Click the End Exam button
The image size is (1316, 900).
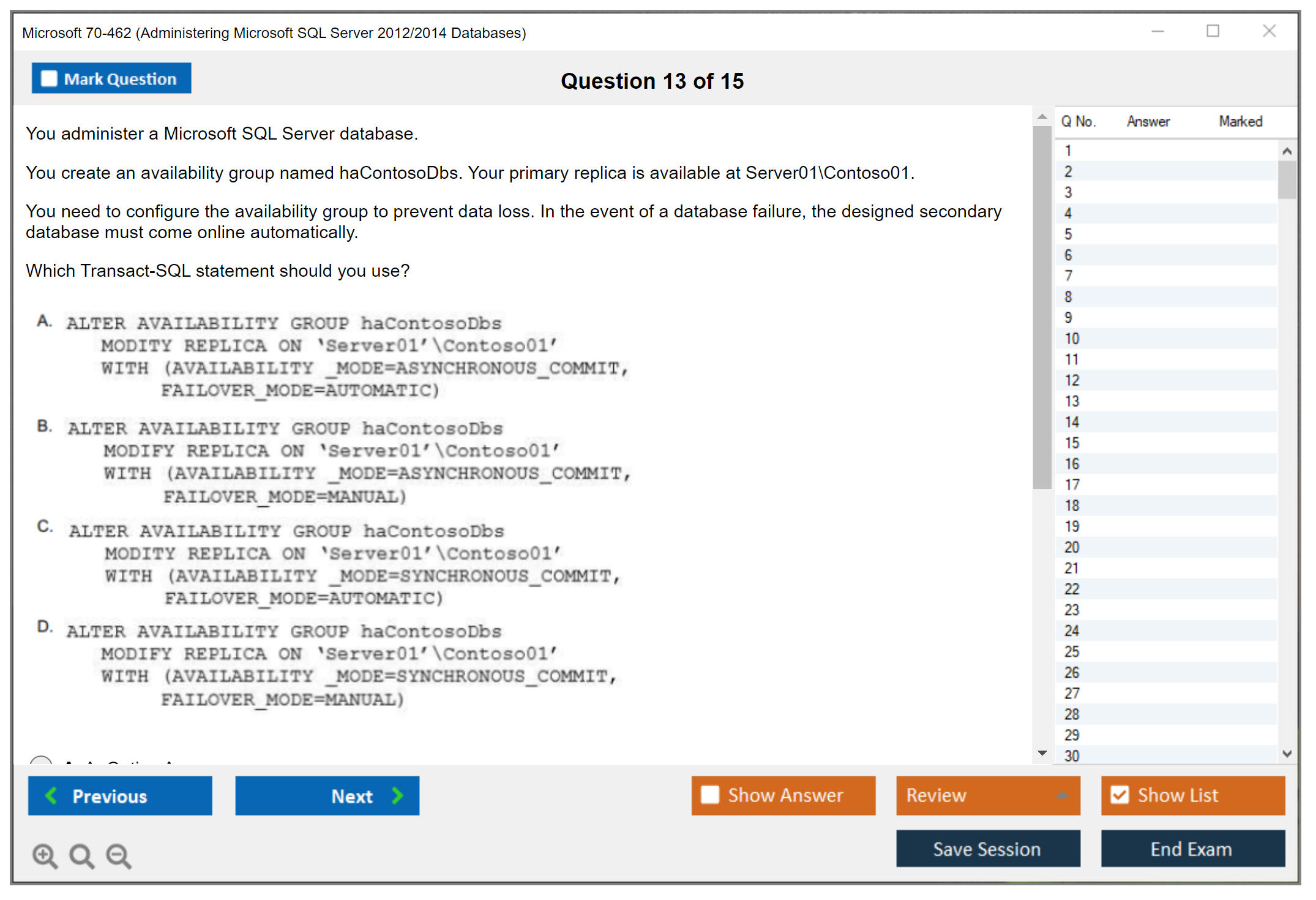click(x=1192, y=849)
